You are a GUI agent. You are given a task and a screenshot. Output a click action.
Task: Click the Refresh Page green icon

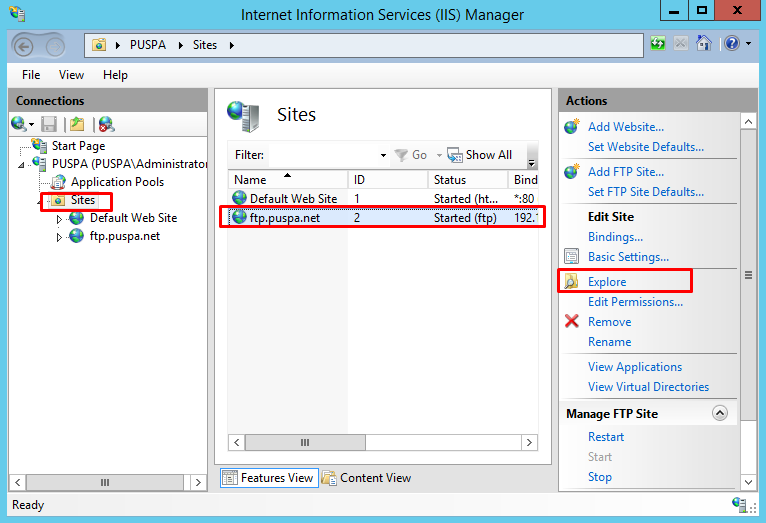[x=658, y=43]
